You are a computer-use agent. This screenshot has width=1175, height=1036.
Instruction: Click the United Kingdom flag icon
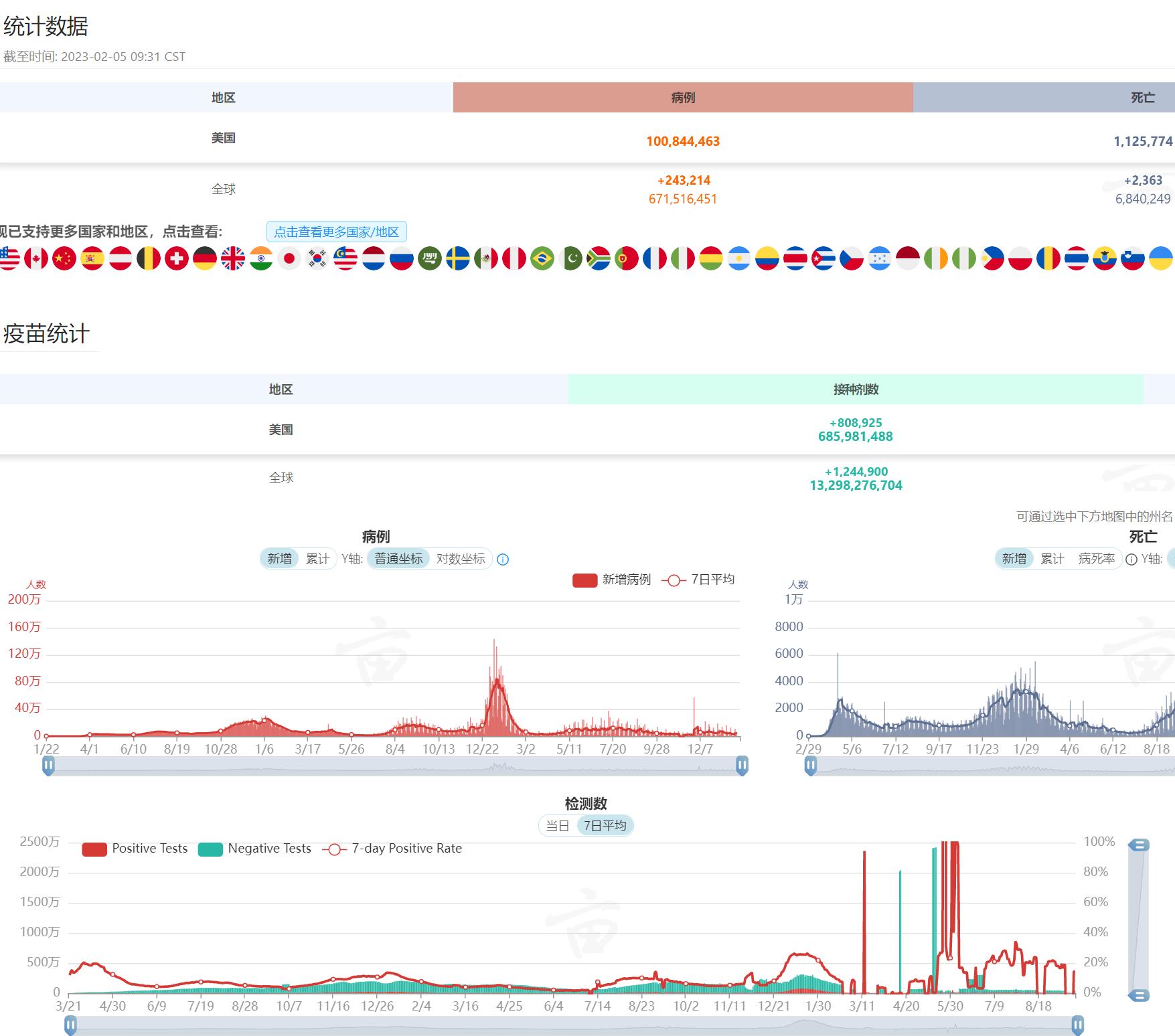click(233, 258)
